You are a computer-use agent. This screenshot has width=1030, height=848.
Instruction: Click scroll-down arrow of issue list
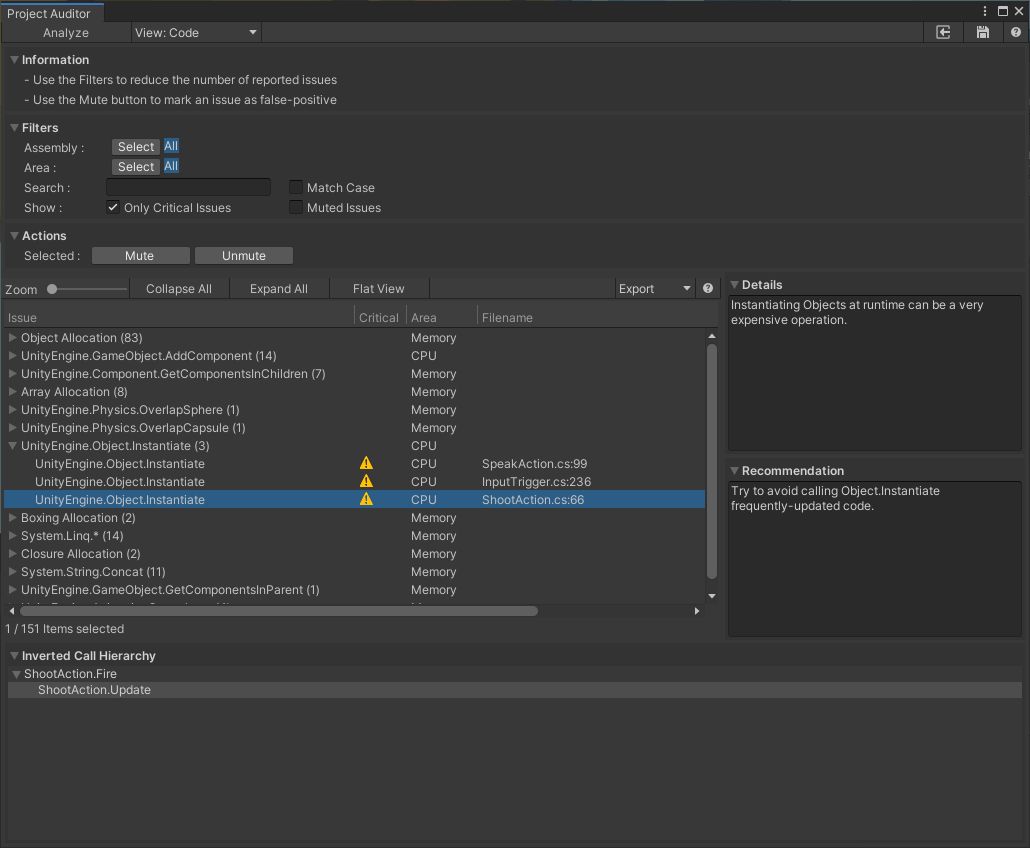pyautogui.click(x=711, y=596)
